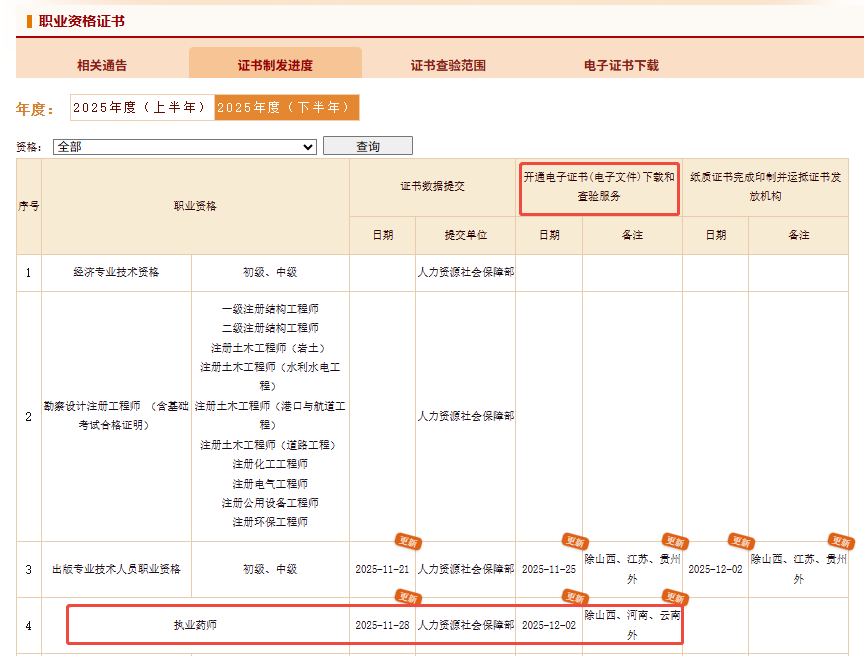Screen dimensions: 864x656
Task: Go to the 电子证书下载 tab
Action: pyautogui.click(x=621, y=65)
